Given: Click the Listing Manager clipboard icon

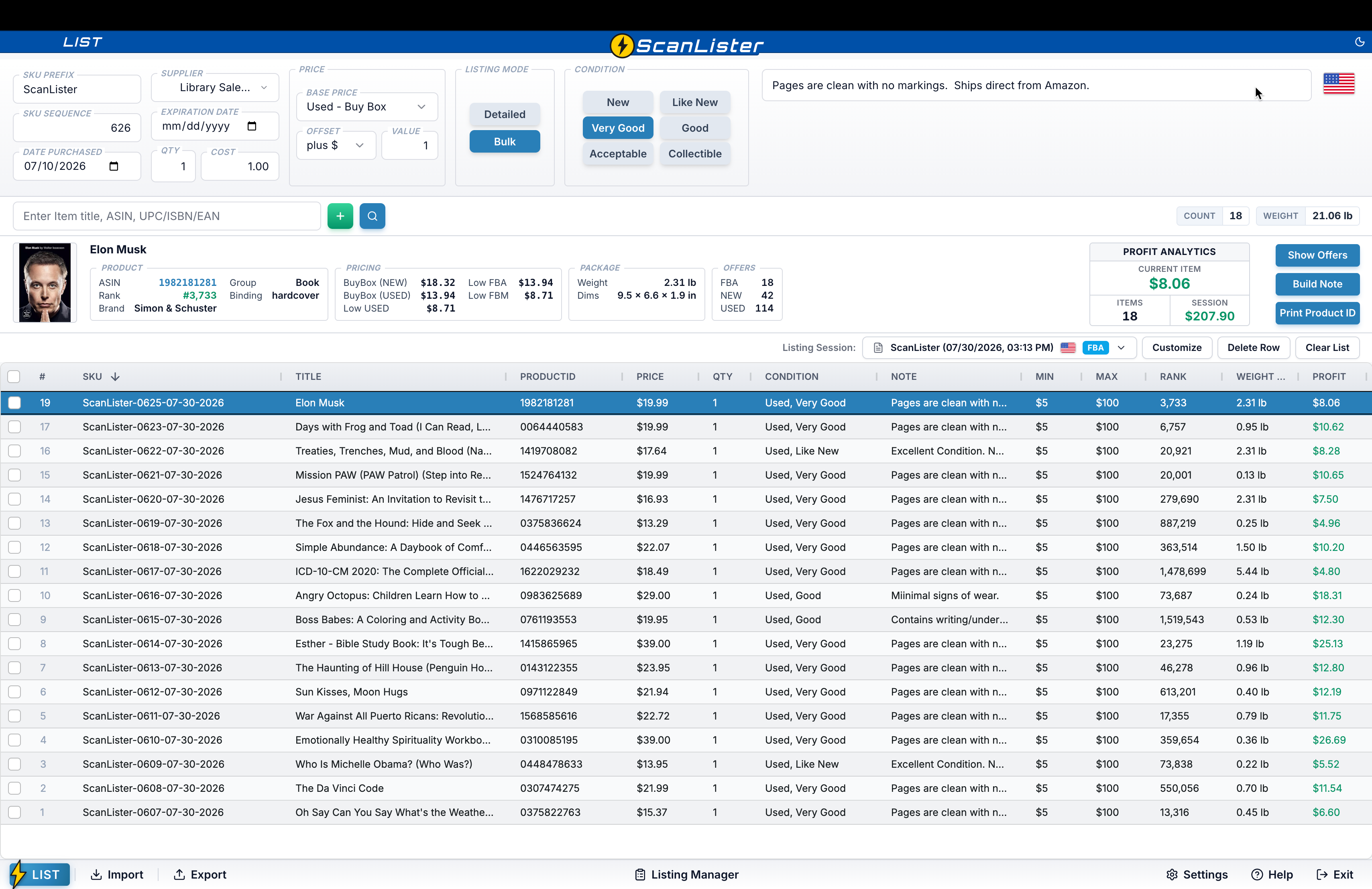Looking at the screenshot, I should click(x=640, y=875).
